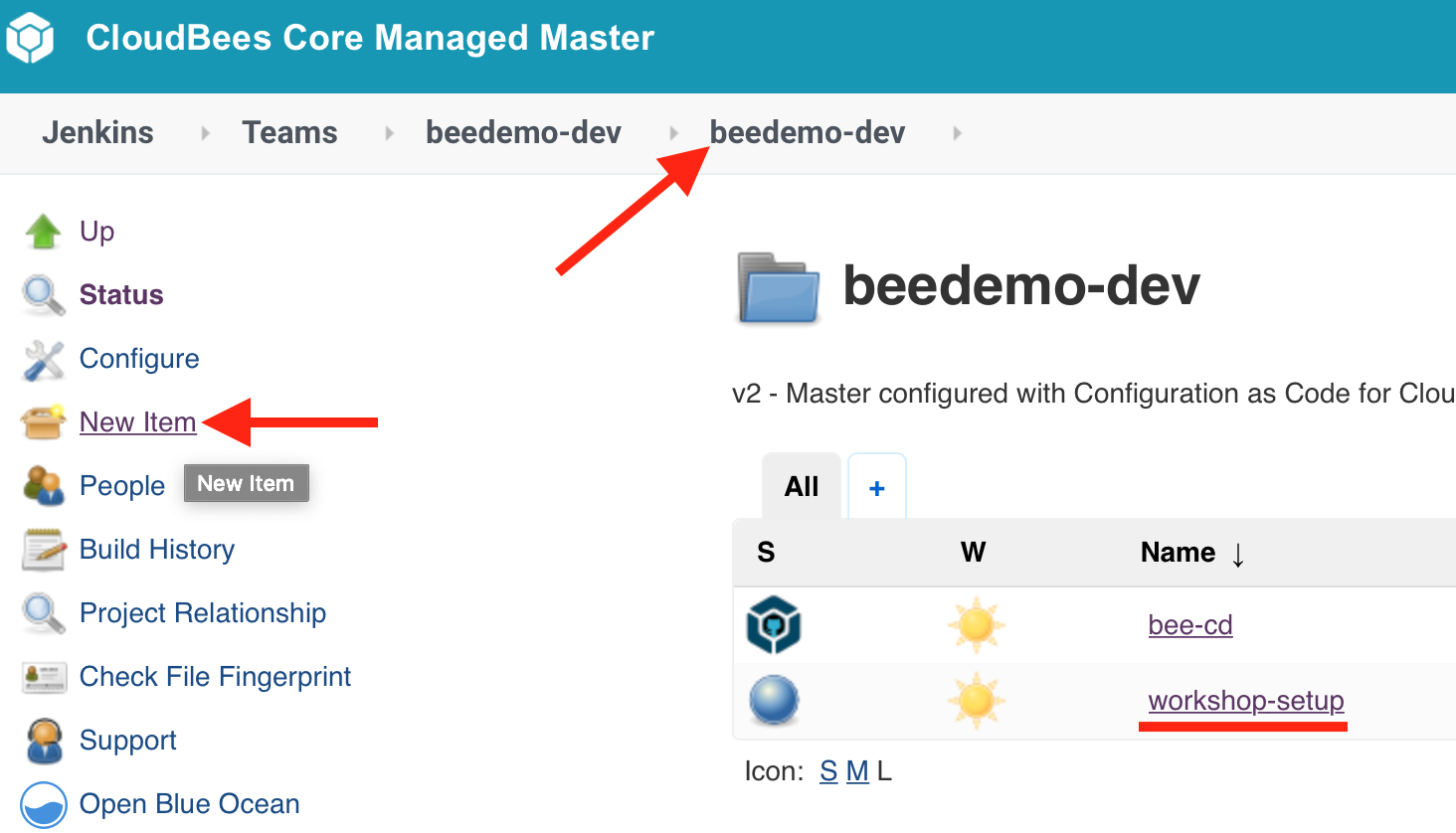The width and height of the screenshot is (1456, 833).
Task: Select the All view tab
Action: pos(802,486)
